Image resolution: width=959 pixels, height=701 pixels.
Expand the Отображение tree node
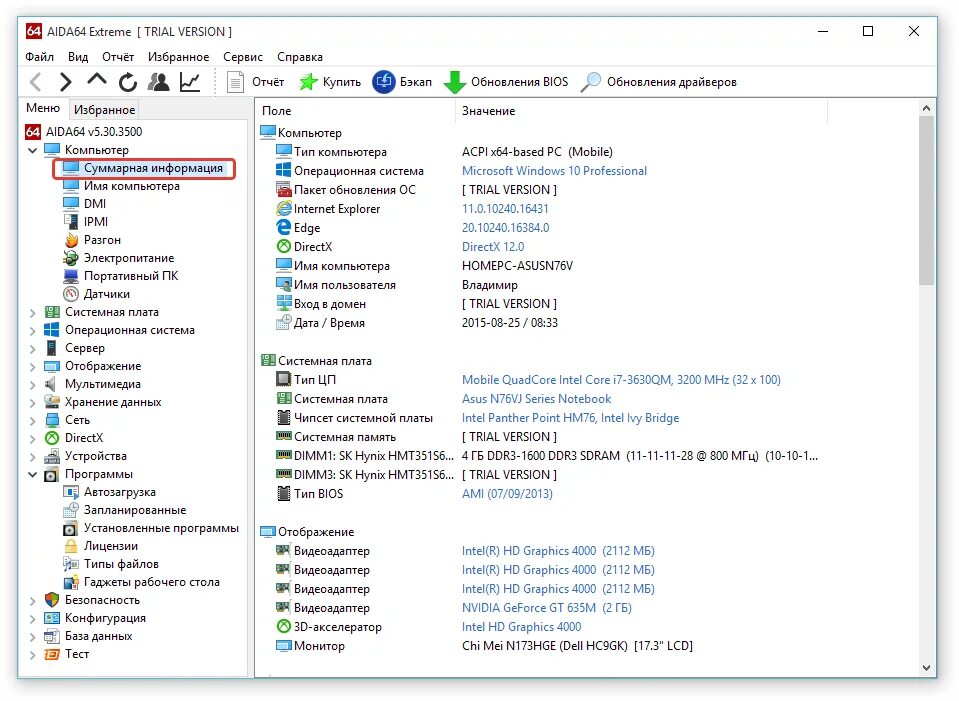pos(32,367)
